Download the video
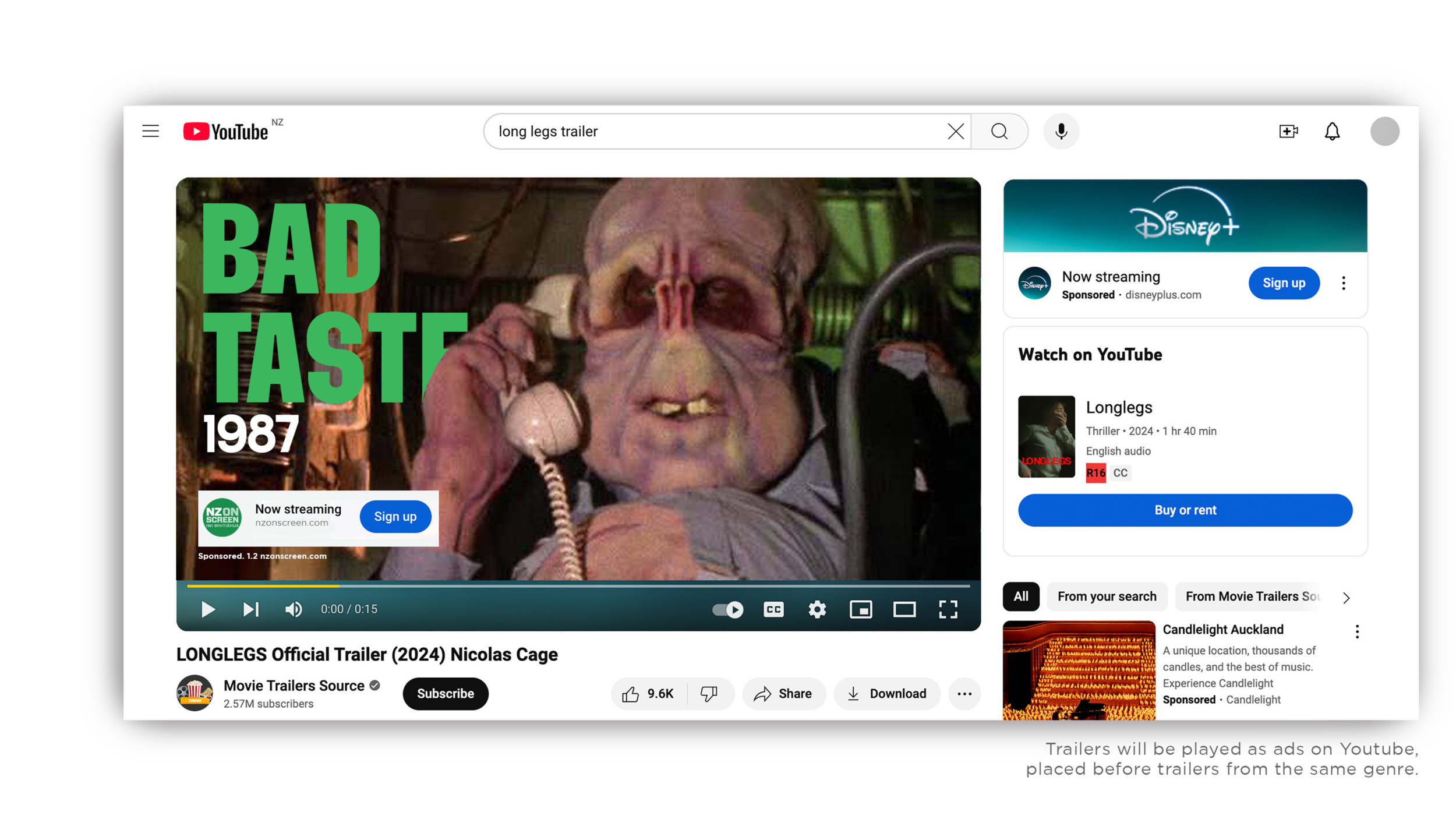 point(887,694)
